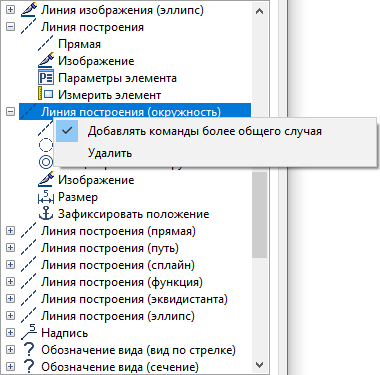Select Добавлять команды более общего случая menu text

tap(205, 131)
